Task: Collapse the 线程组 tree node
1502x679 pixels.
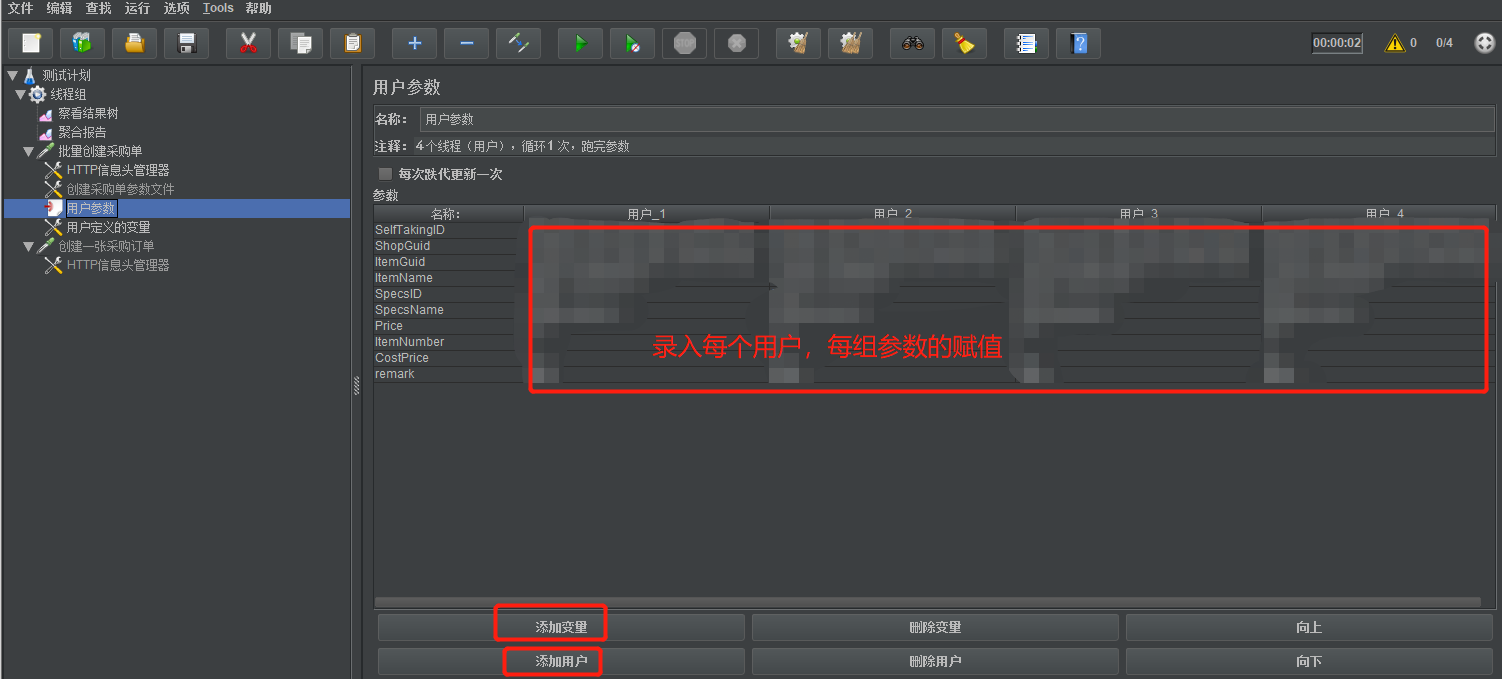Action: (x=20, y=94)
